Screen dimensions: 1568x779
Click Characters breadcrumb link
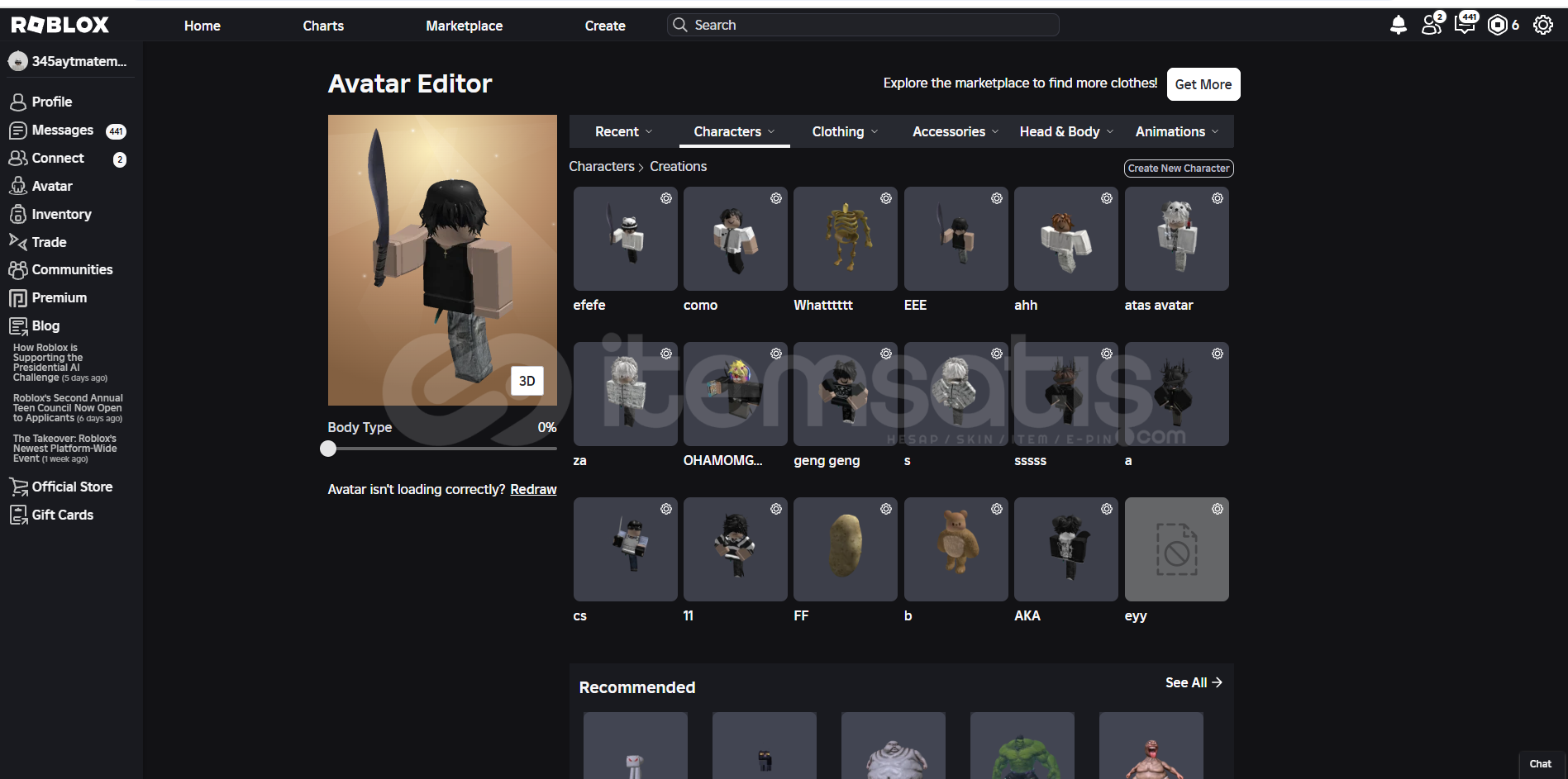coord(602,166)
